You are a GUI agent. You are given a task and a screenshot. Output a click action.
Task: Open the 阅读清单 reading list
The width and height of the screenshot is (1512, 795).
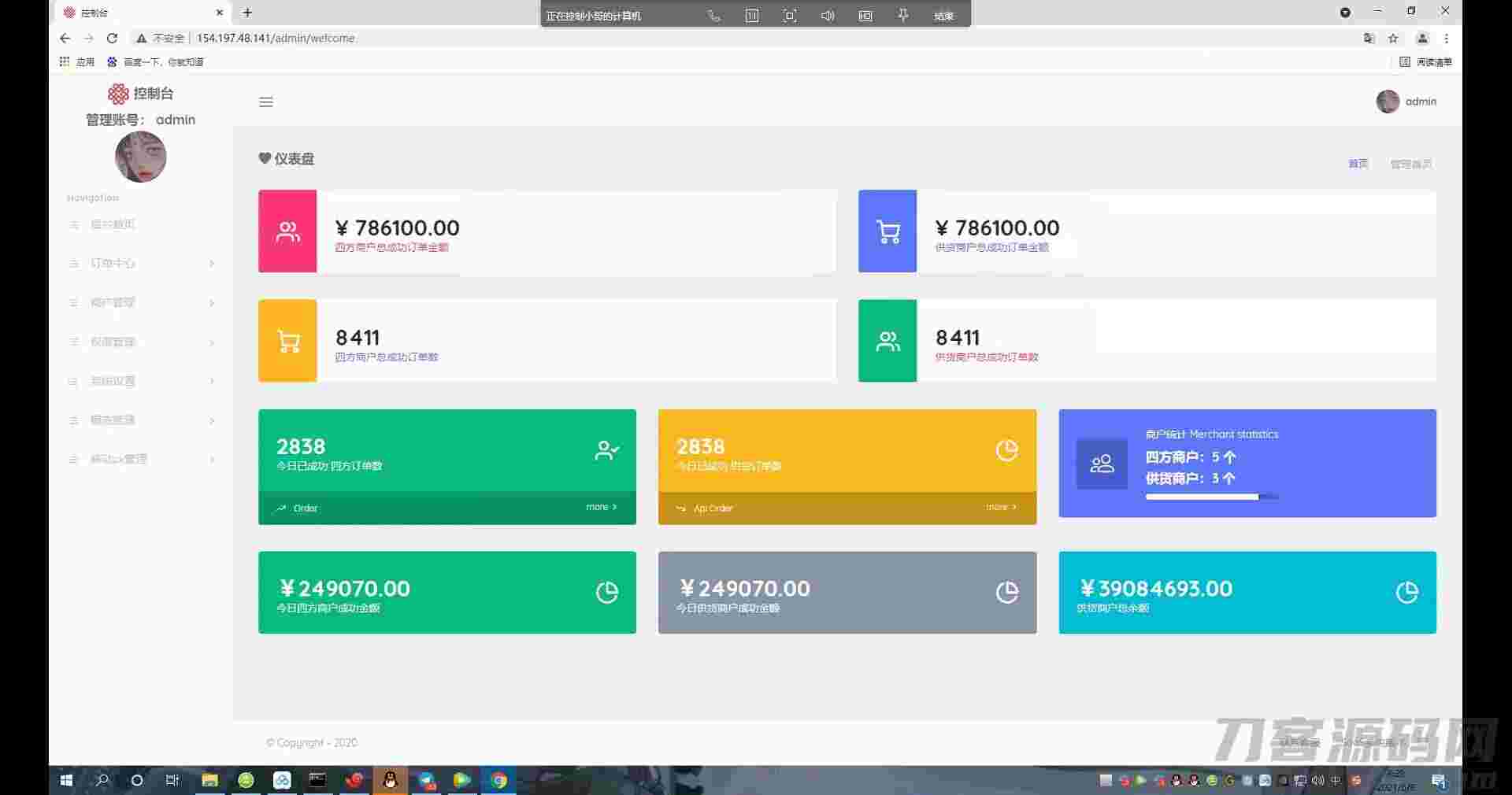click(x=1426, y=61)
